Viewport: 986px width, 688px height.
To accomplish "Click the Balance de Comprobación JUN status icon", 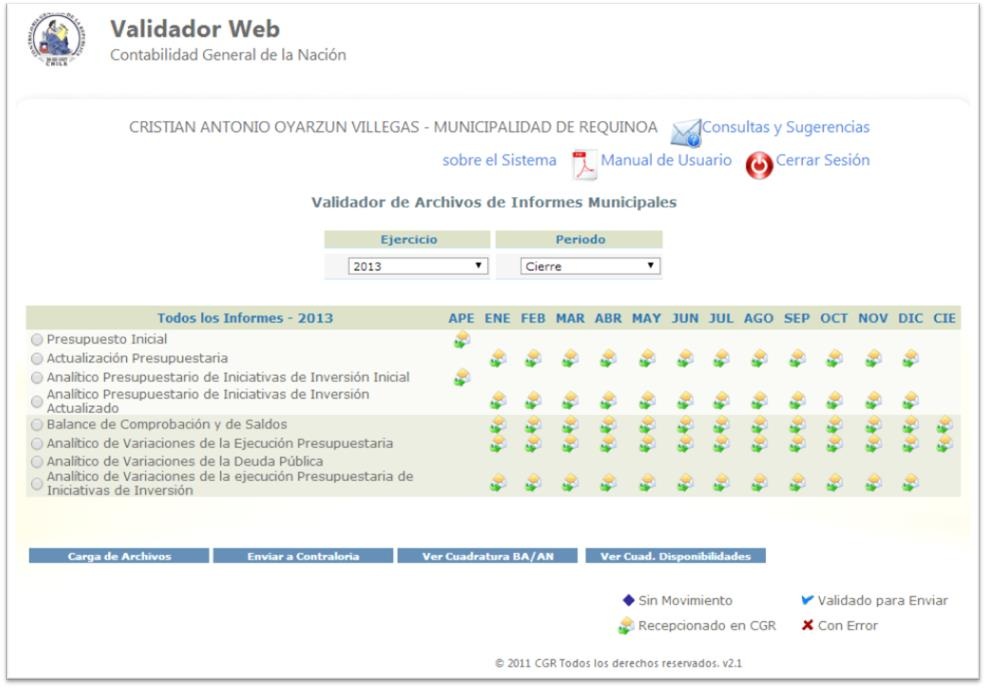I will click(685, 425).
